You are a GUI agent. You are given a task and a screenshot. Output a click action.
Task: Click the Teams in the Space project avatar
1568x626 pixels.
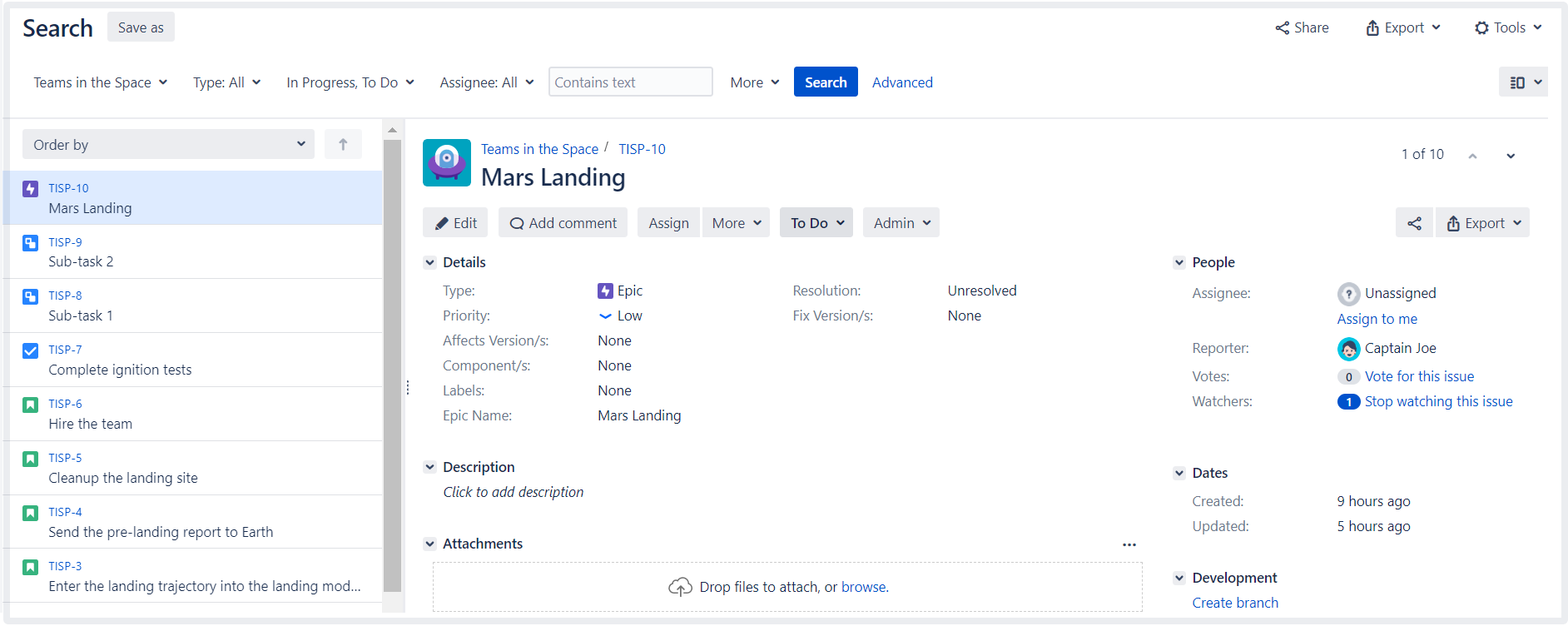[447, 162]
